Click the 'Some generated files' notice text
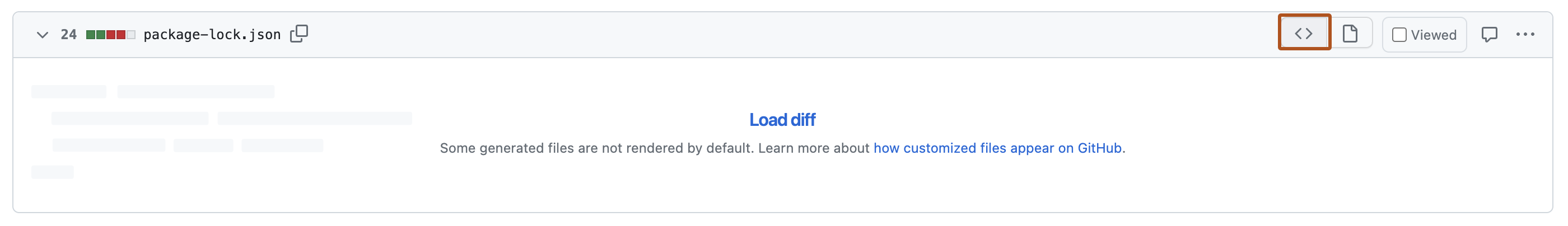This screenshot has height=226, width=1568. coord(654,148)
